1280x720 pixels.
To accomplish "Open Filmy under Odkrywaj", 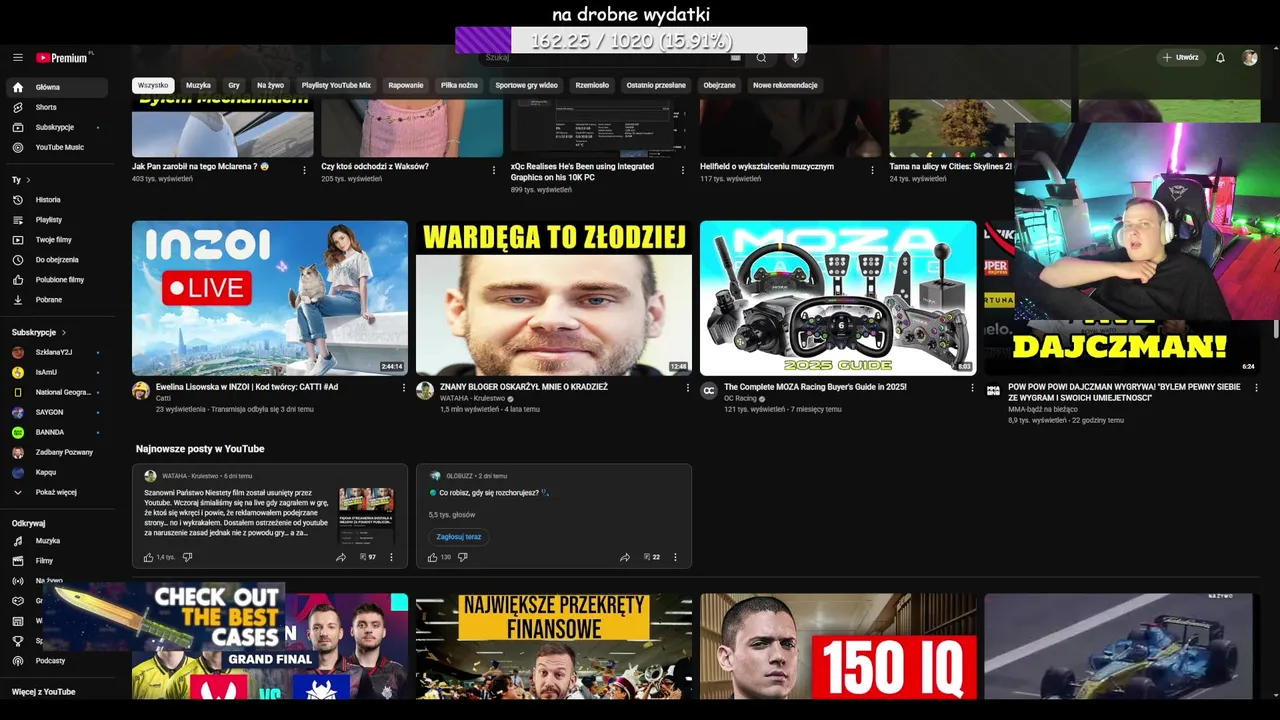I will pos(56,561).
